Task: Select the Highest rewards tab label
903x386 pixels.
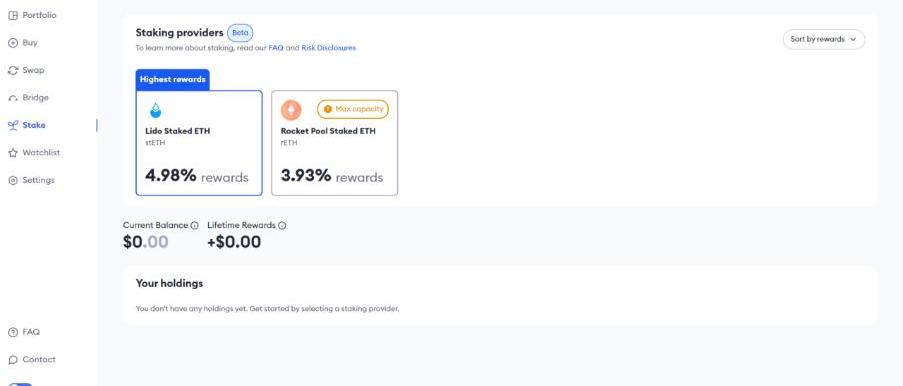Action: click(173, 80)
